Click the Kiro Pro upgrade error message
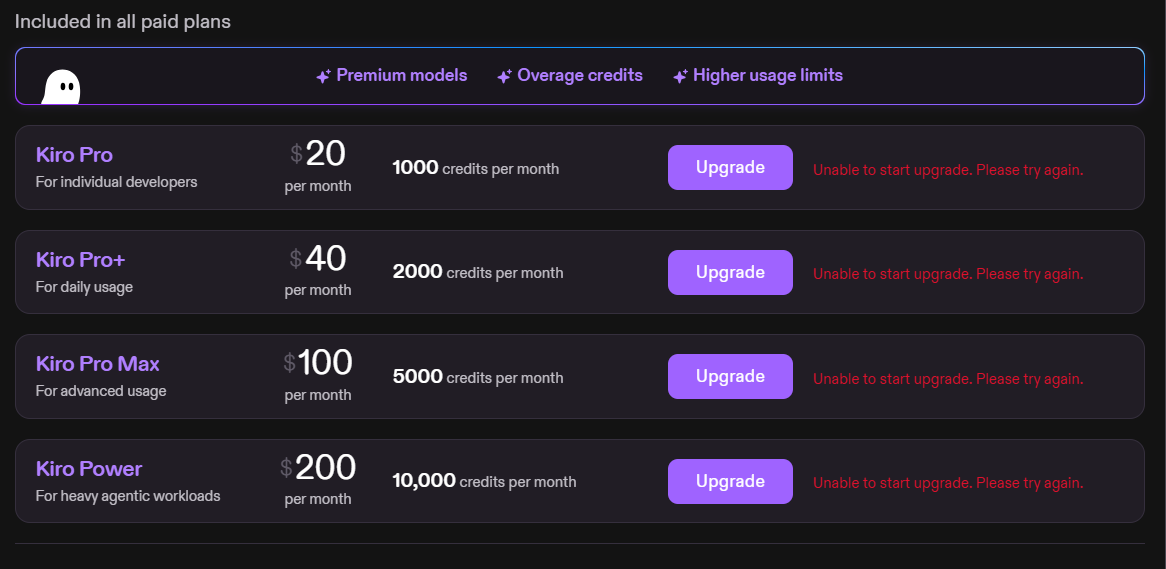1166x569 pixels. click(x=948, y=170)
